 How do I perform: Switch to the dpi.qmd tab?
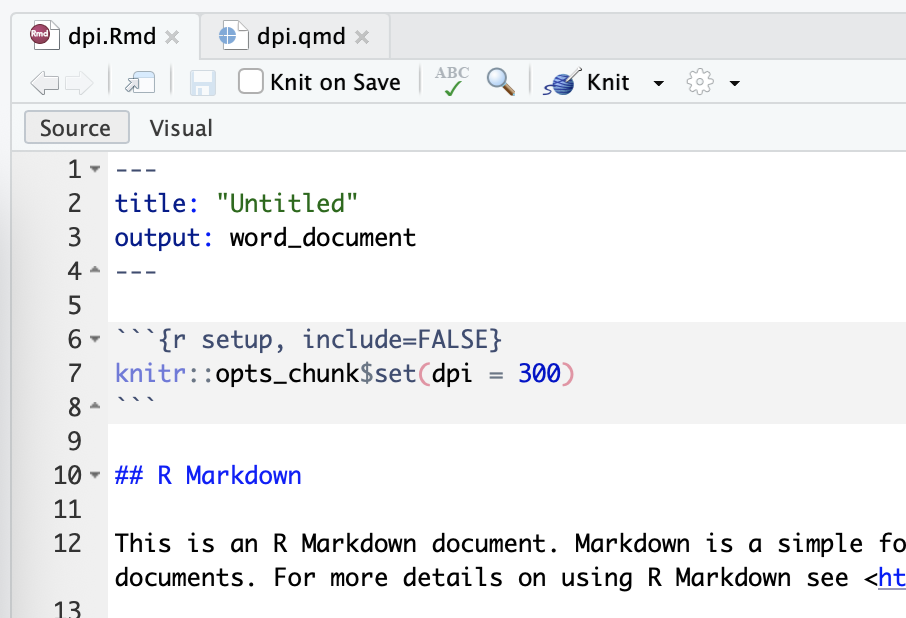pos(300,36)
